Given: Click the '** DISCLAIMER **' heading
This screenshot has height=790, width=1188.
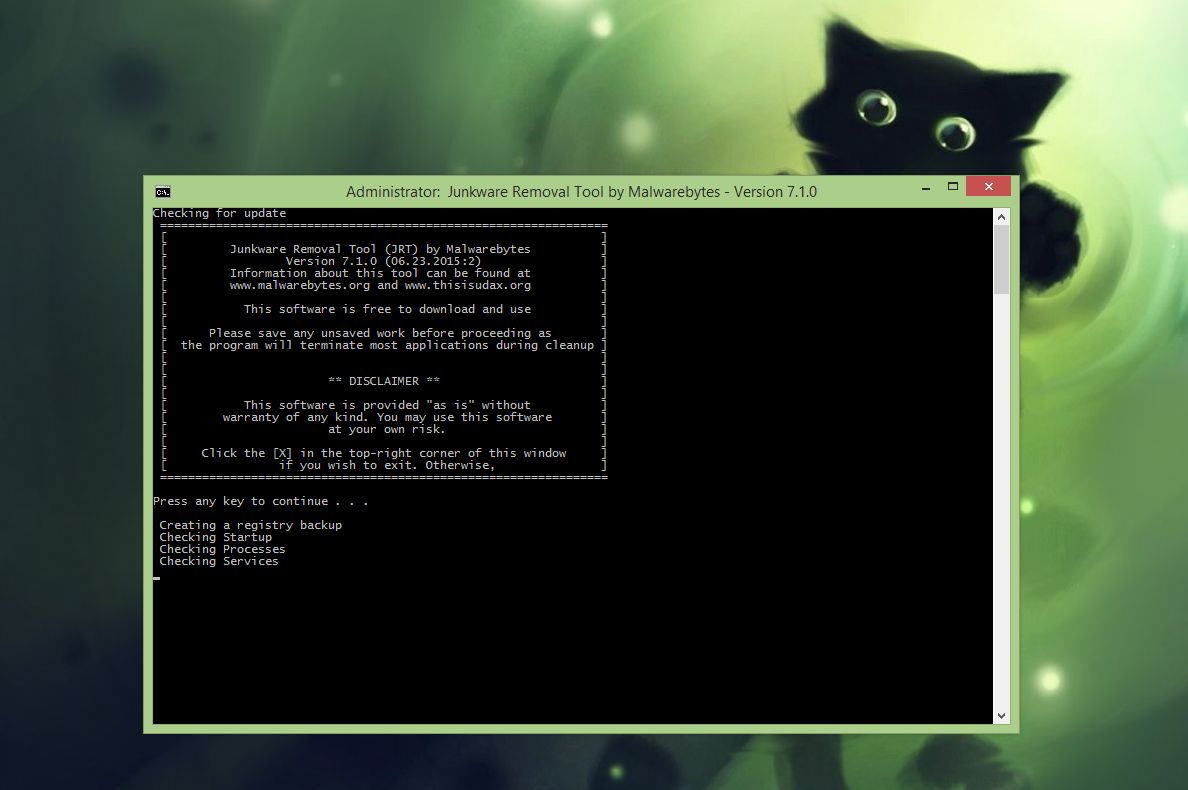Looking at the screenshot, I should tap(384, 381).
